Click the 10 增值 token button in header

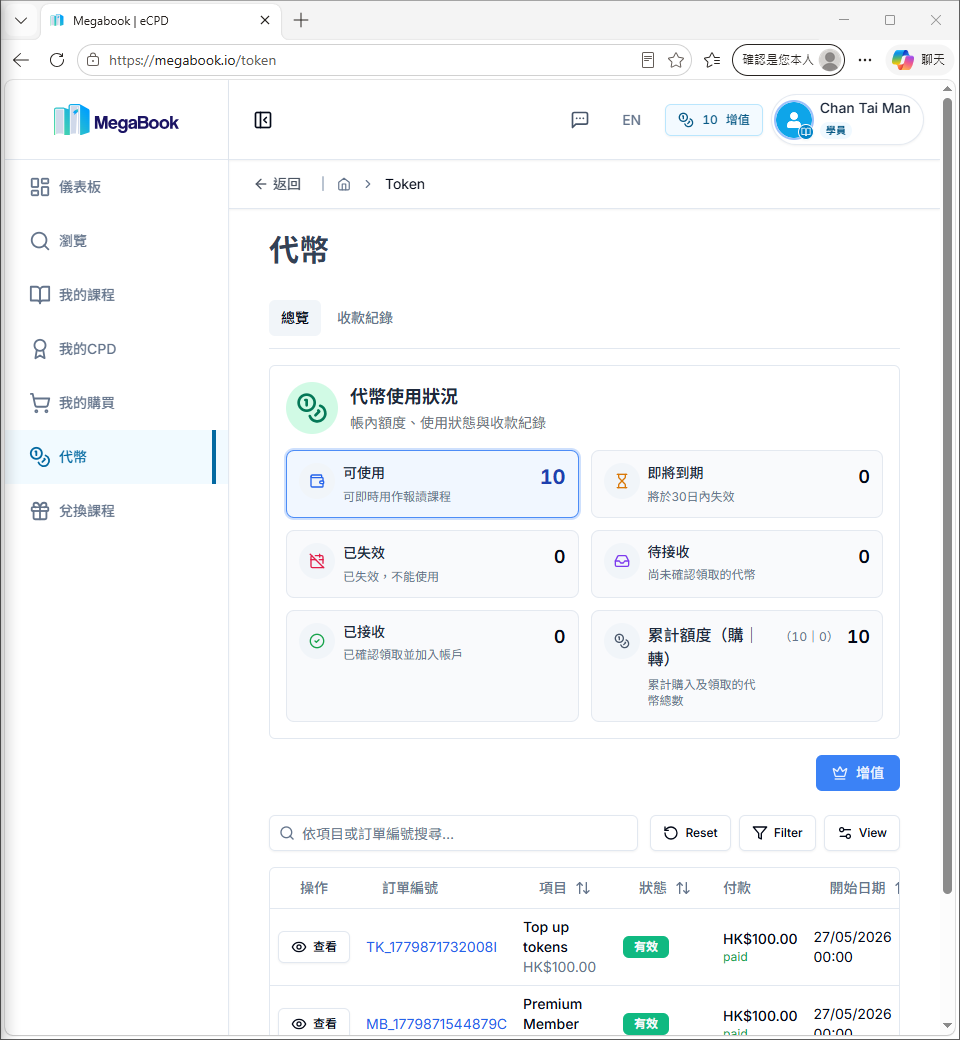pos(713,120)
